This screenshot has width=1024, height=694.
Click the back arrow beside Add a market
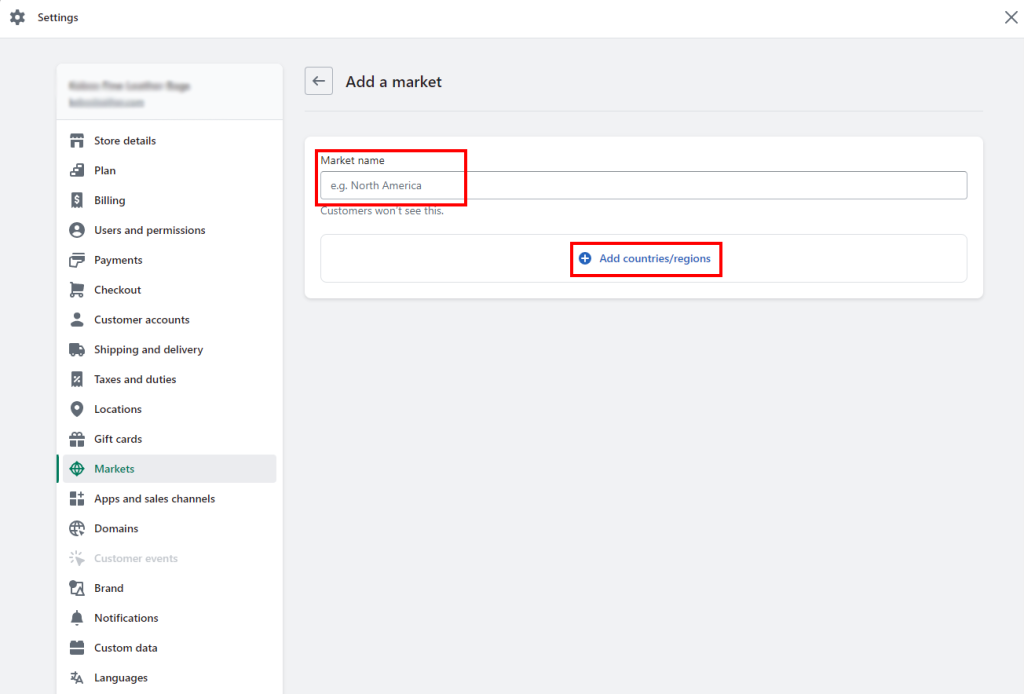[x=318, y=81]
